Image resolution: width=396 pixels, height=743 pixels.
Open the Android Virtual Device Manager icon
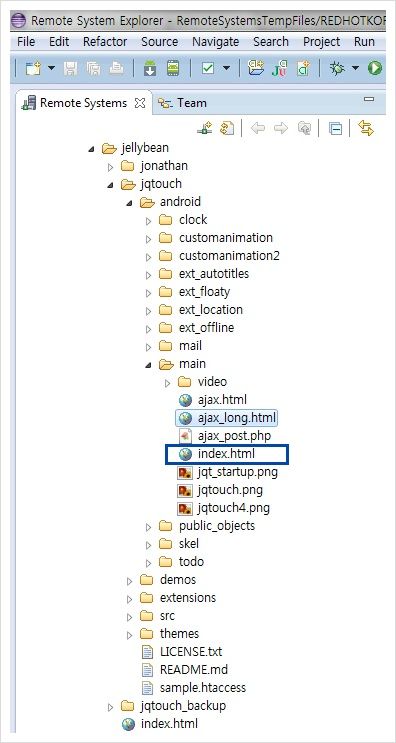[x=173, y=69]
